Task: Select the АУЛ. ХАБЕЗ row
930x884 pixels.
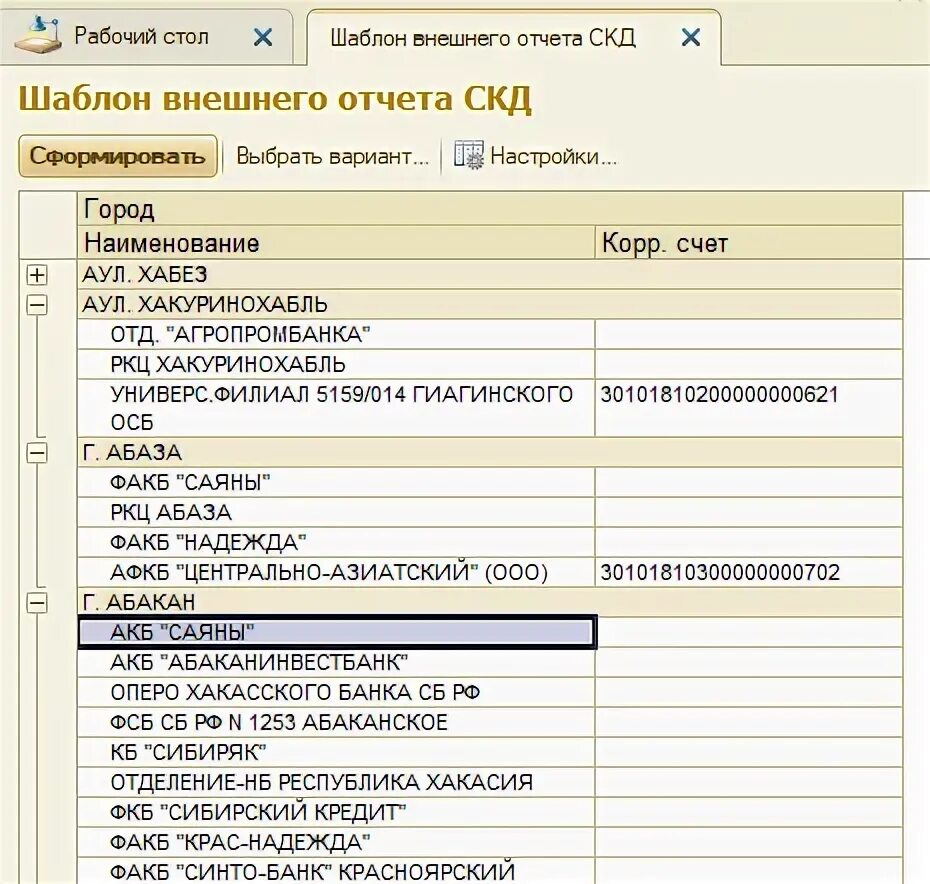Action: click(490, 274)
